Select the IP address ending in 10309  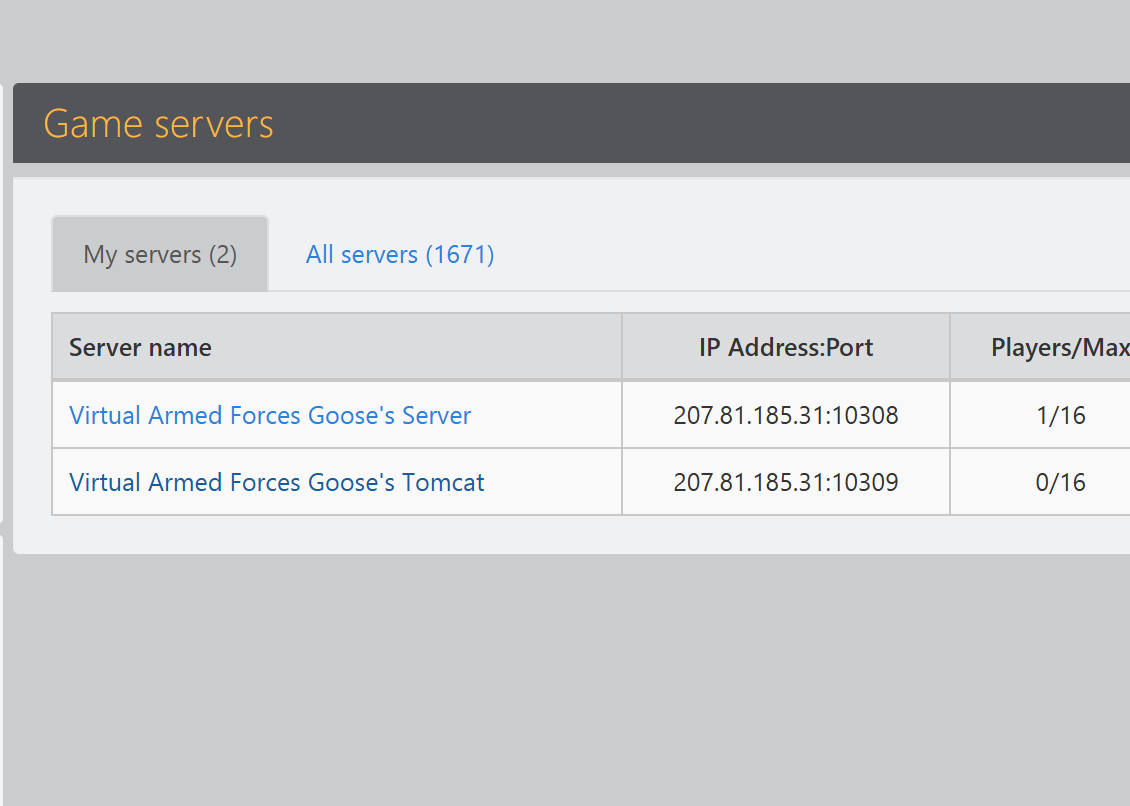[x=786, y=482]
